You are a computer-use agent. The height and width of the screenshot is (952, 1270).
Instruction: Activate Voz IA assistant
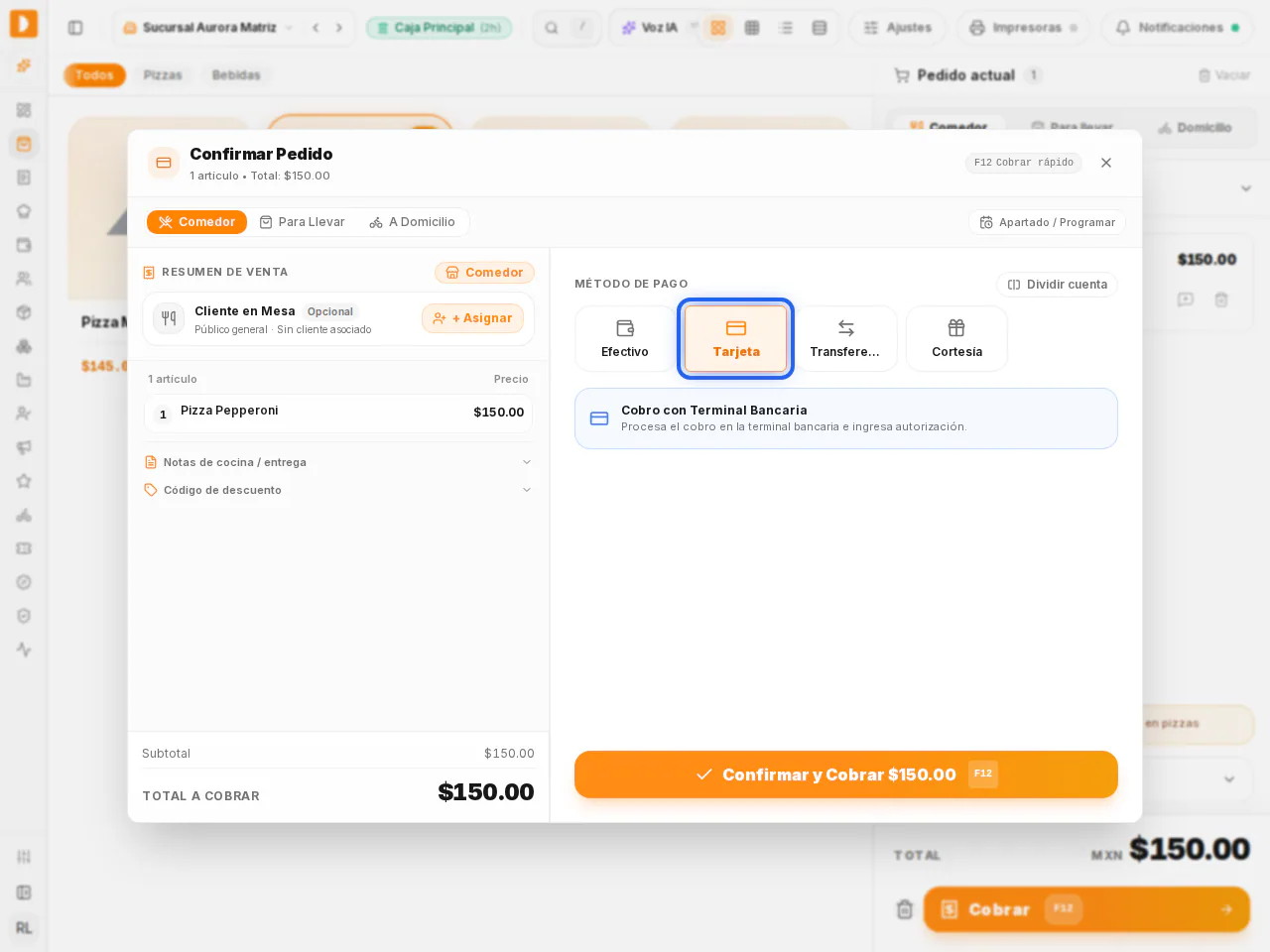pyautogui.click(x=651, y=28)
